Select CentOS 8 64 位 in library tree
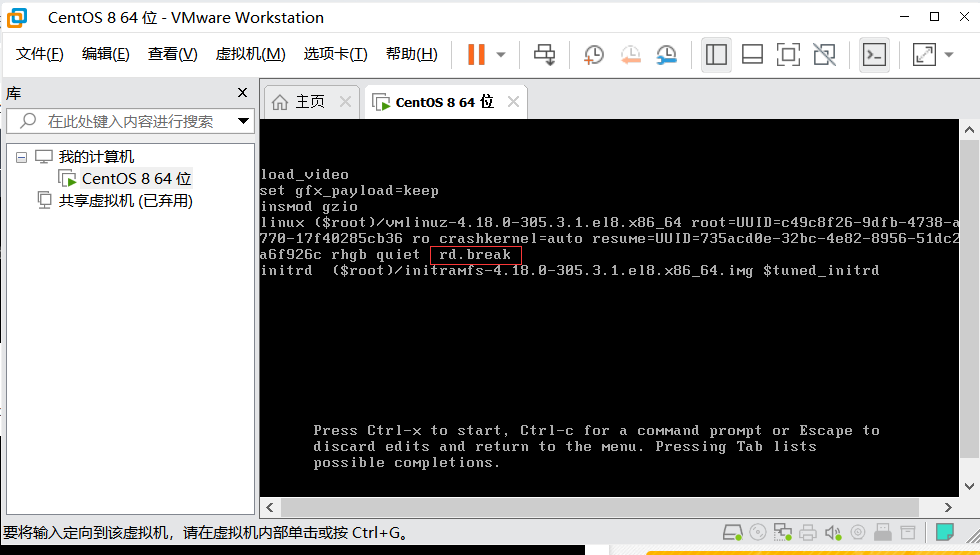 (x=136, y=179)
